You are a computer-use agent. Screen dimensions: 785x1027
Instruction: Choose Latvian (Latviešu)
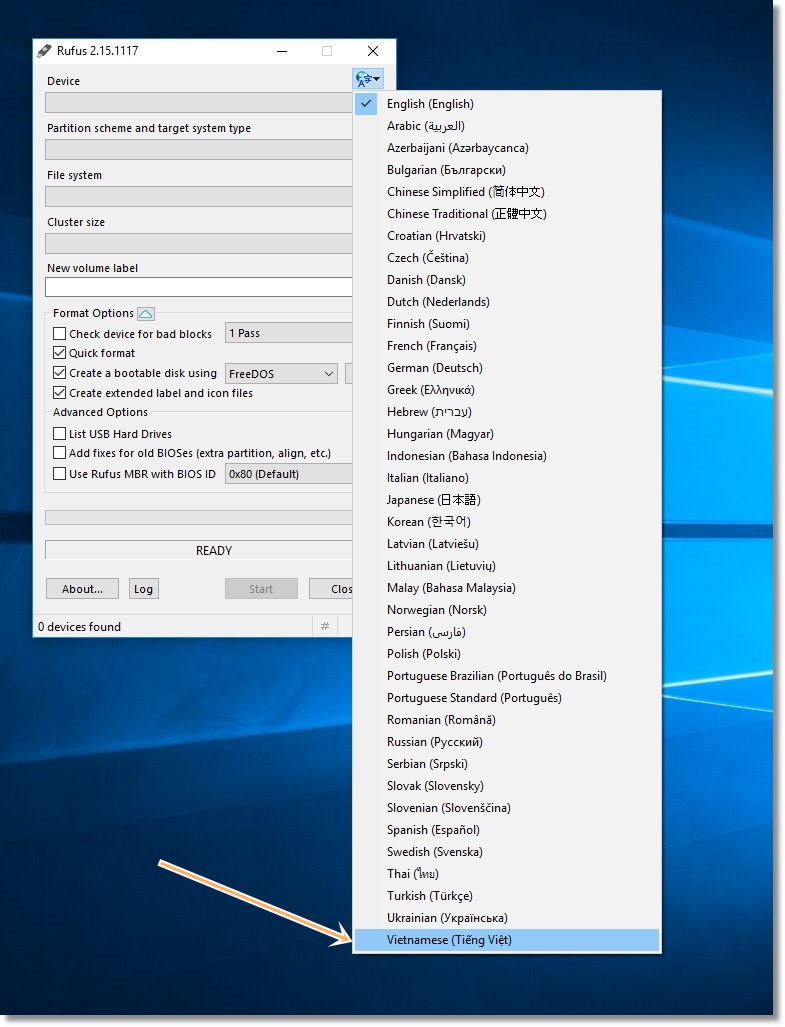pos(507,544)
